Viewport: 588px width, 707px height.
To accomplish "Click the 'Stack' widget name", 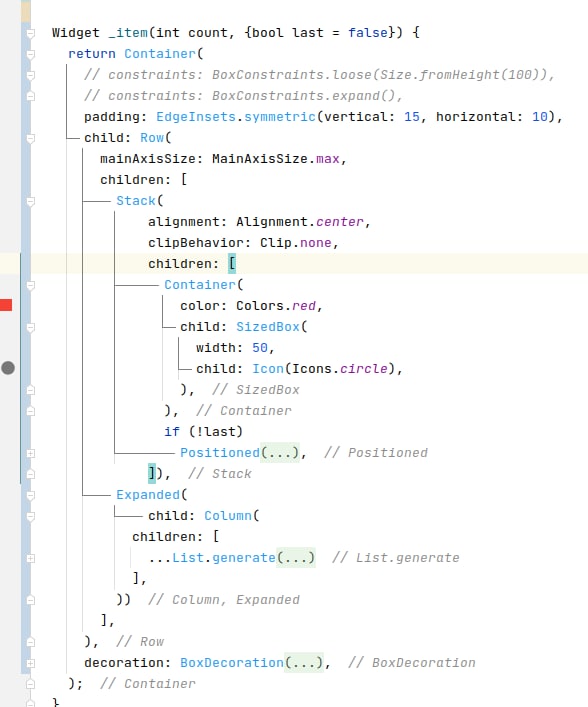I will tap(136, 201).
